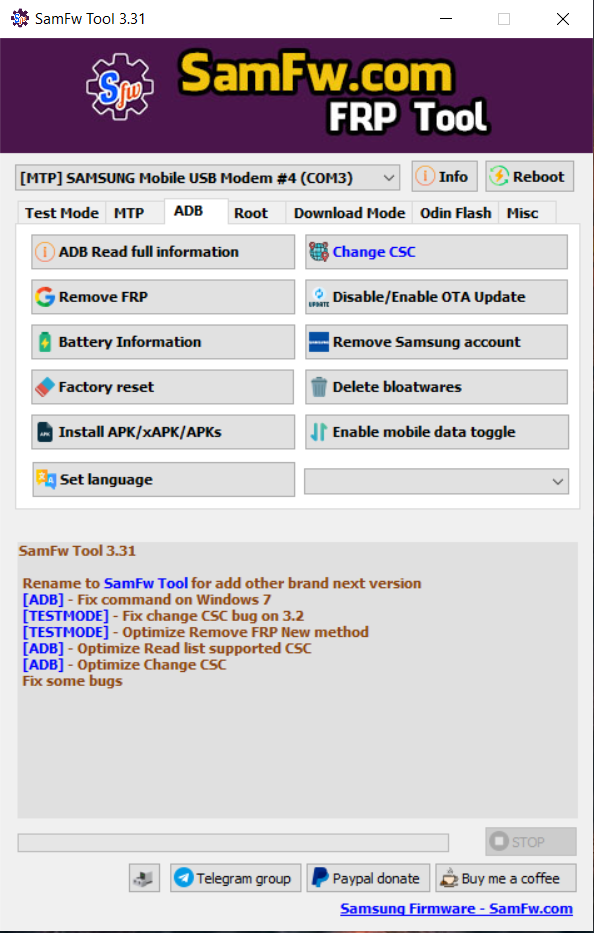Open the device port dropdown
Image resolution: width=594 pixels, height=933 pixels.
click(207, 178)
